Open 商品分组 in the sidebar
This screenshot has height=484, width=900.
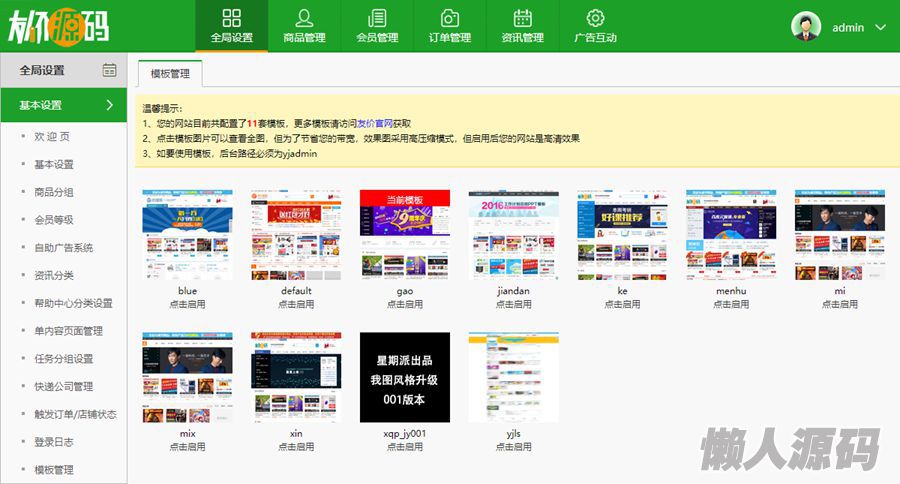(54, 192)
